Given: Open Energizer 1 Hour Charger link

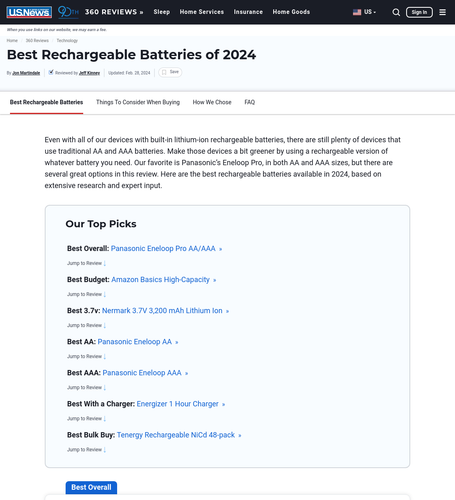Looking at the screenshot, I should [181, 404].
